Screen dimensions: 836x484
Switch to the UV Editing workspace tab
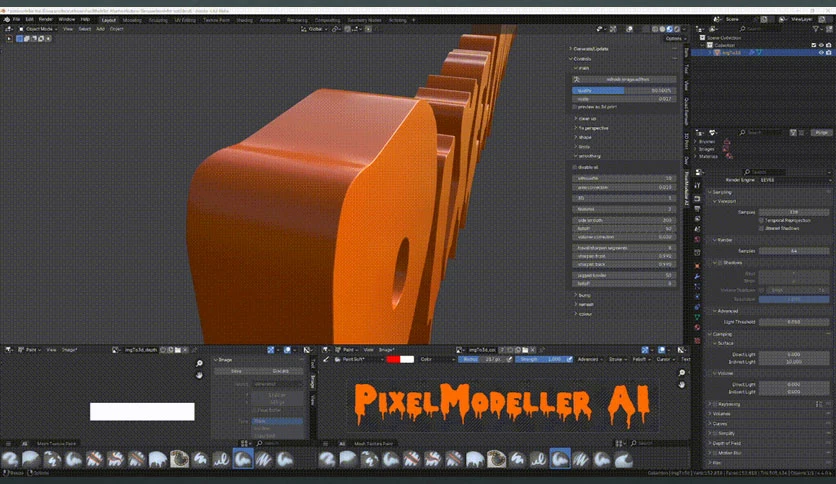185,20
